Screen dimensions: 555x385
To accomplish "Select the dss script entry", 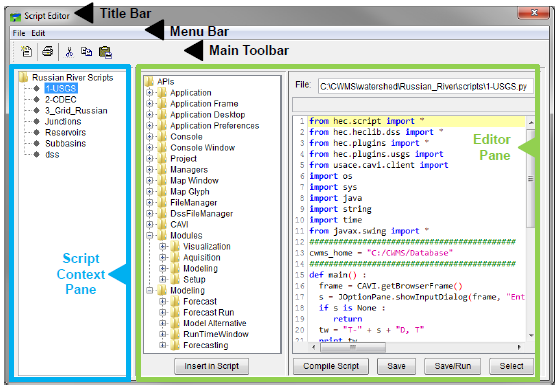I will pyautogui.click(x=52, y=155).
